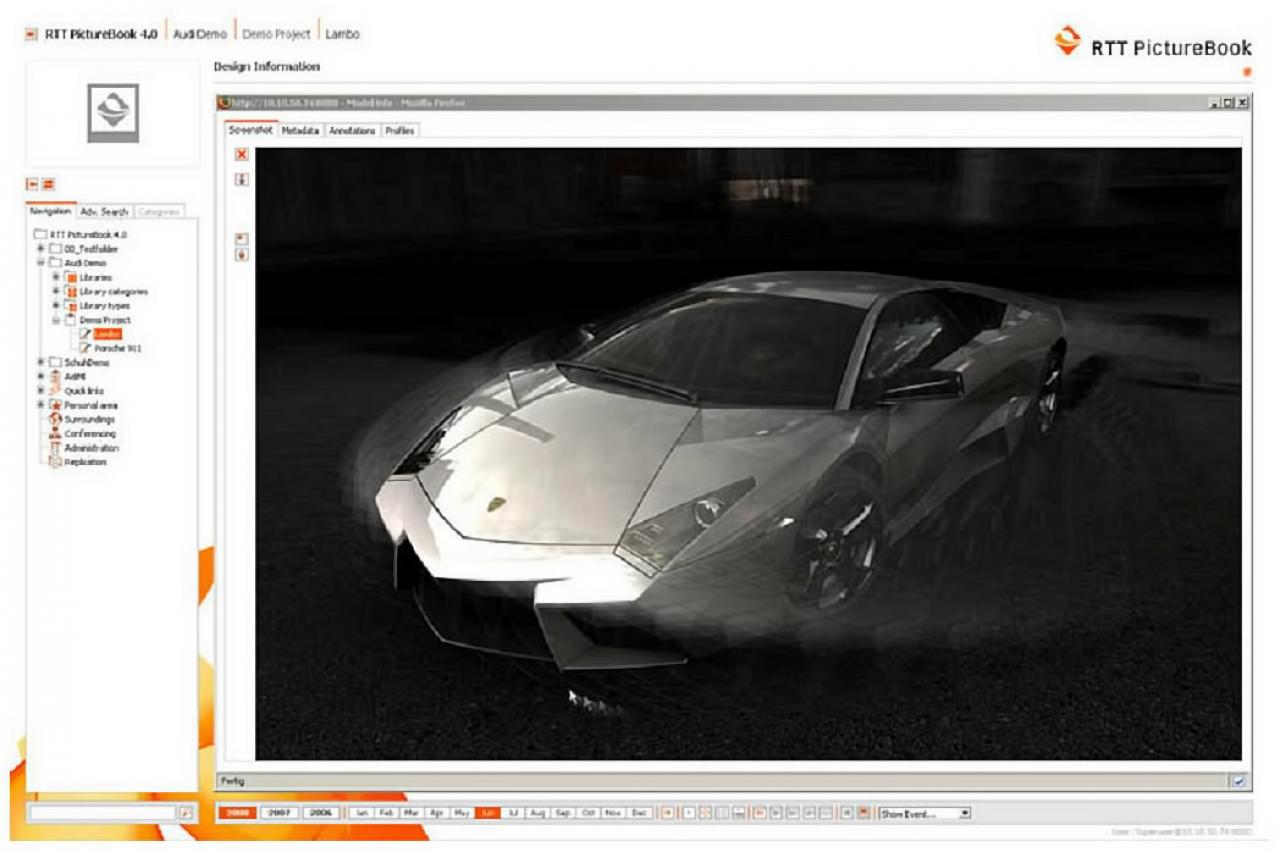Click the last orange icon before Show Event dropdown

[863, 814]
